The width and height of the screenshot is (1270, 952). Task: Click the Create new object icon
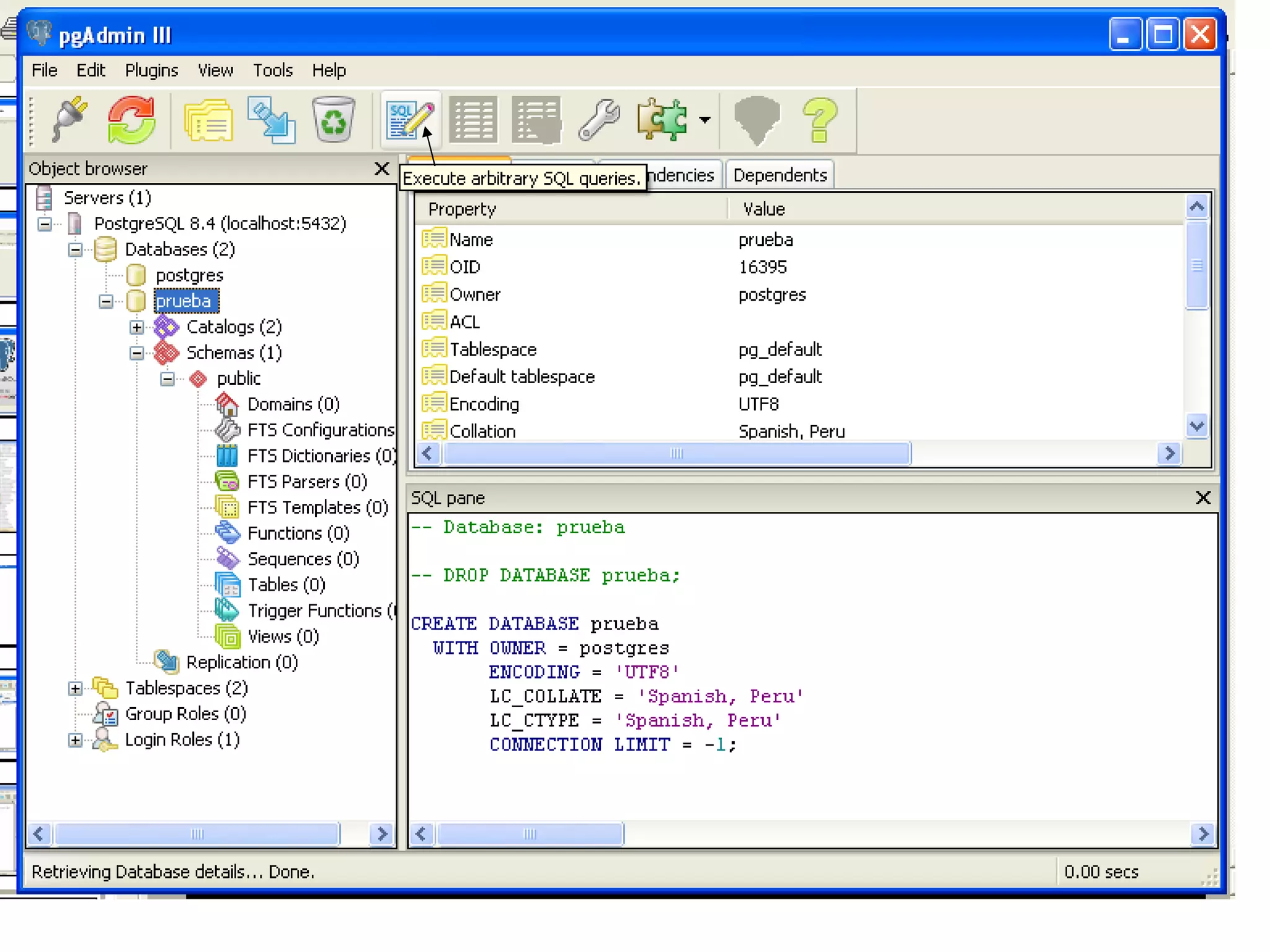pyautogui.click(x=271, y=120)
